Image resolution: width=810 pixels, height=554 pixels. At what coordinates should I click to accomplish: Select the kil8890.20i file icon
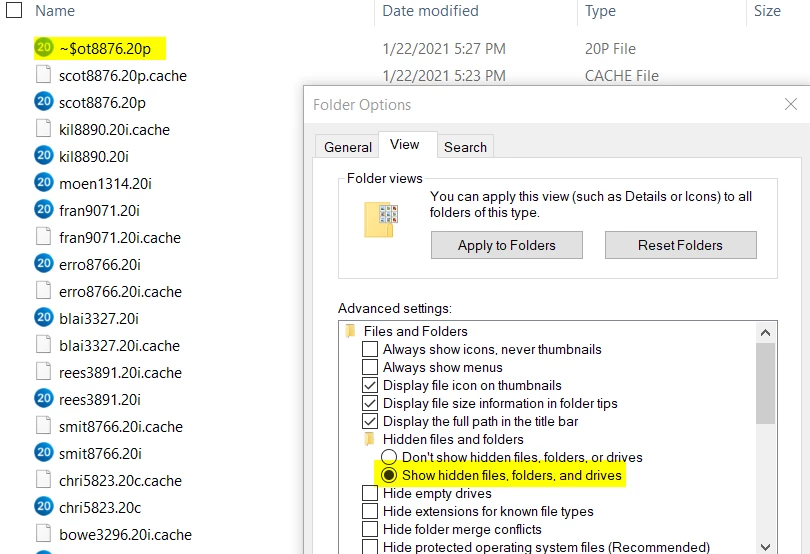(44, 156)
